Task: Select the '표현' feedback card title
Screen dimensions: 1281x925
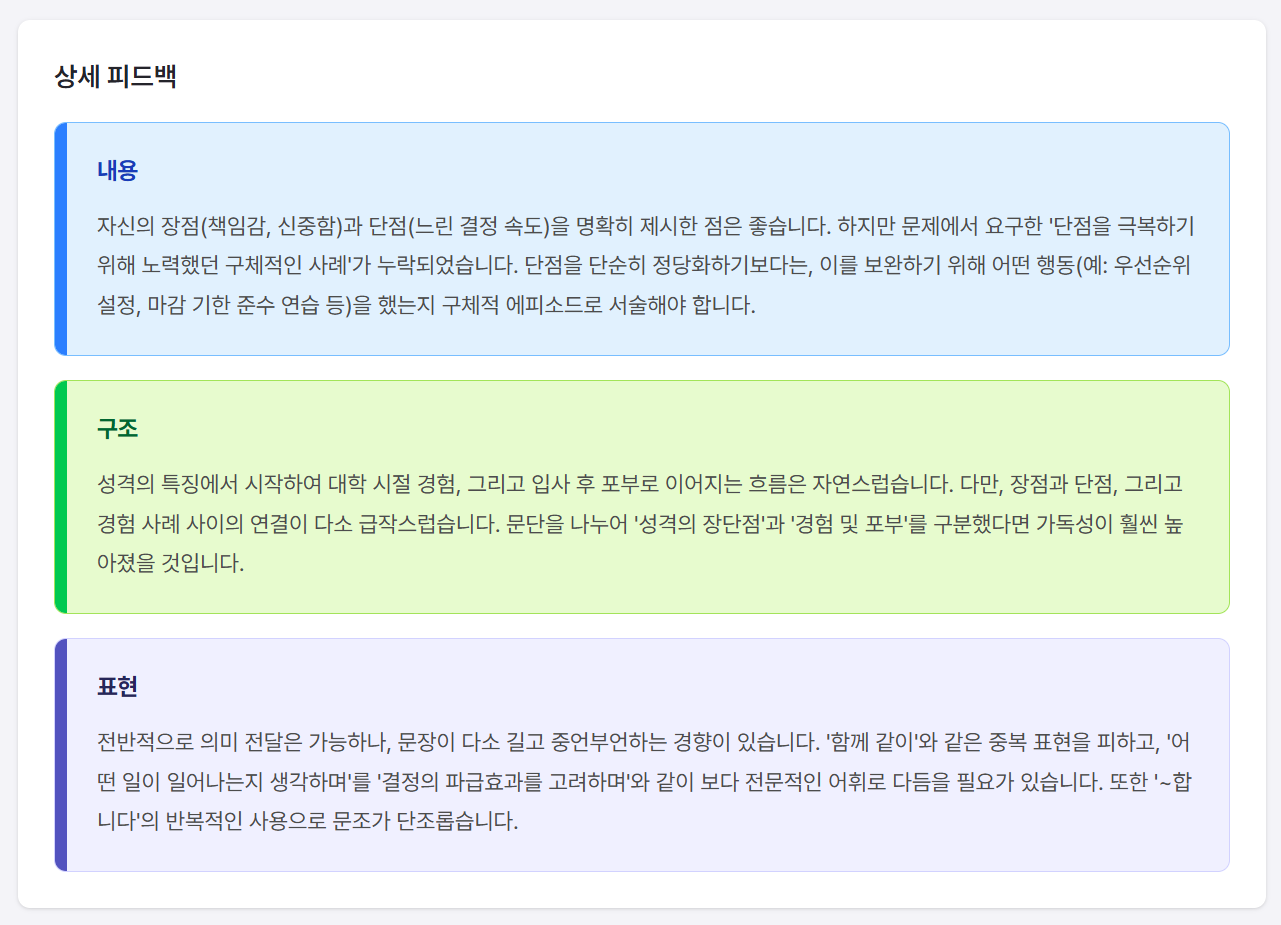Action: pos(117,687)
